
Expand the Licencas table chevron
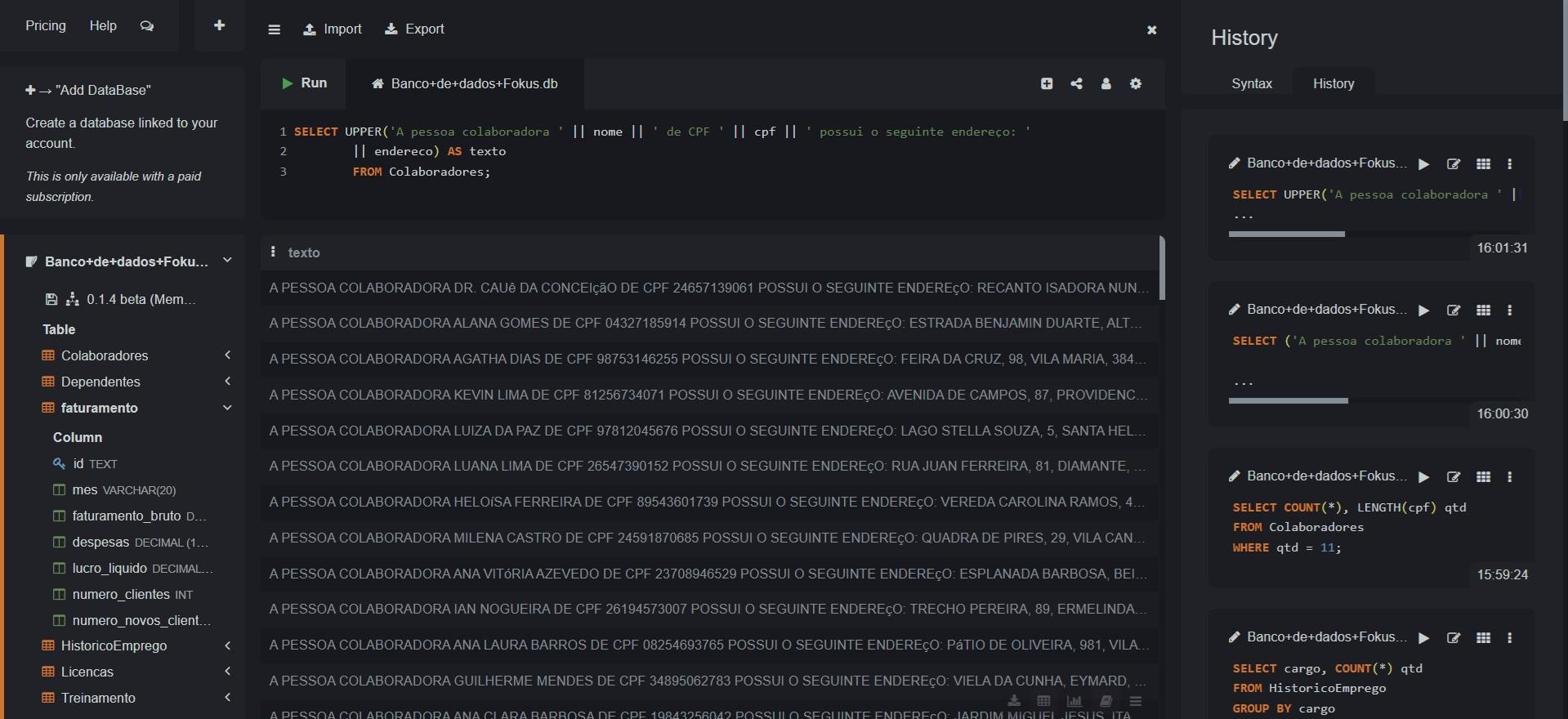coord(228,672)
